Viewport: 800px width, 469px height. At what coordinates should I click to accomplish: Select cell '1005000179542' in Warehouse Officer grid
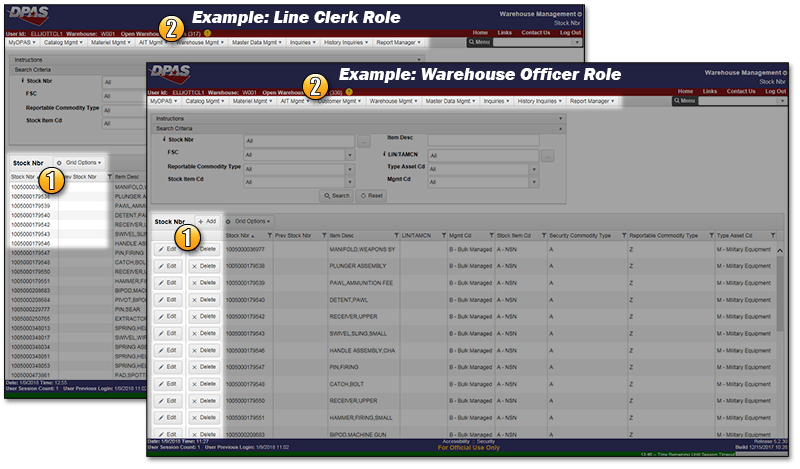(x=245, y=317)
